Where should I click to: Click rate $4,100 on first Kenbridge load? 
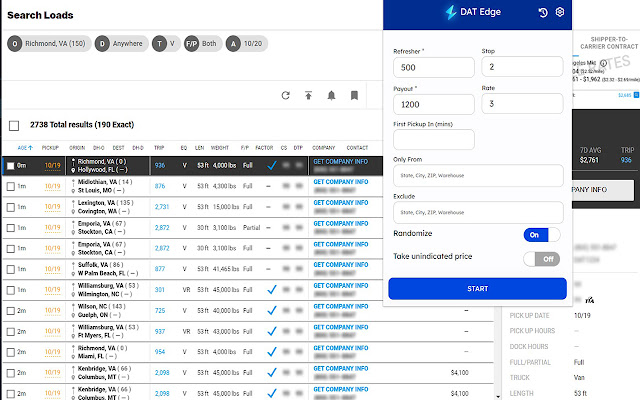(459, 373)
